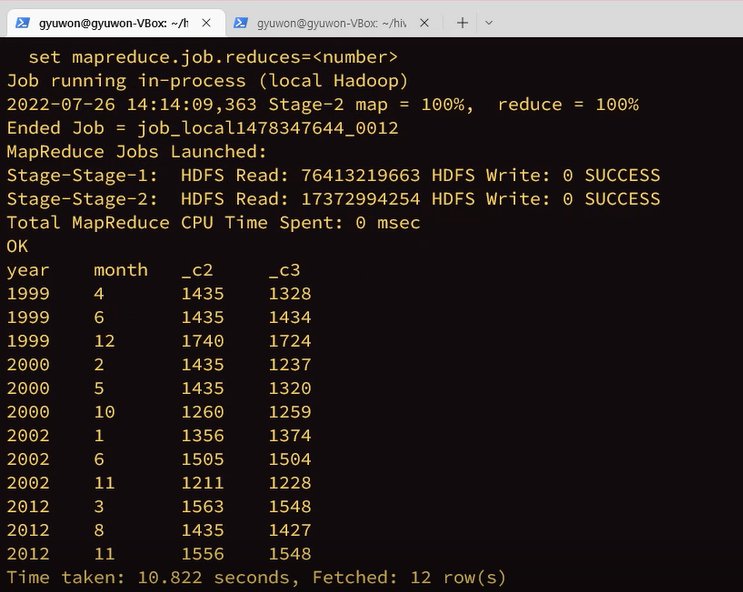The image size is (743, 592).
Task: Click value 1563 in the 2012 month 3 row
Action: pyautogui.click(x=203, y=507)
